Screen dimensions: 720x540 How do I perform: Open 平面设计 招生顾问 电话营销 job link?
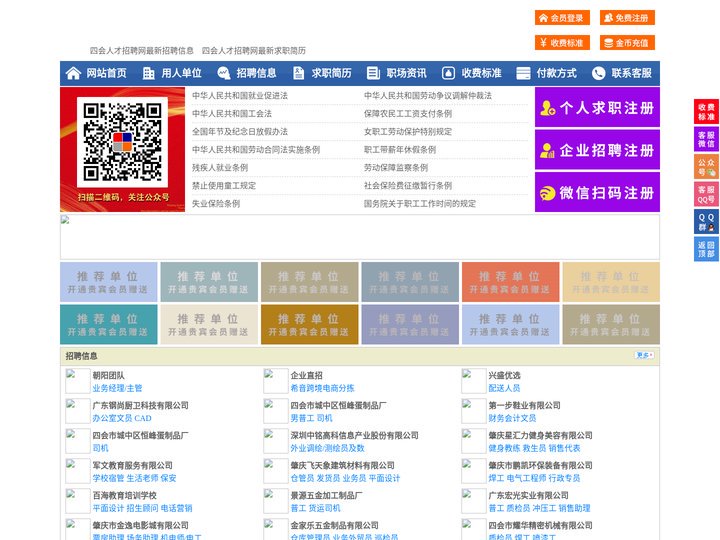point(142,508)
